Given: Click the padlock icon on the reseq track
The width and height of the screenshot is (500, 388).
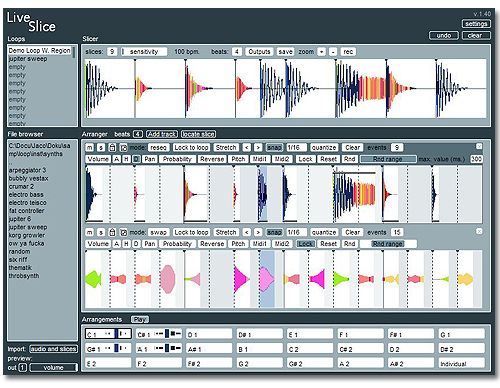Looking at the screenshot, I should click(112, 148).
